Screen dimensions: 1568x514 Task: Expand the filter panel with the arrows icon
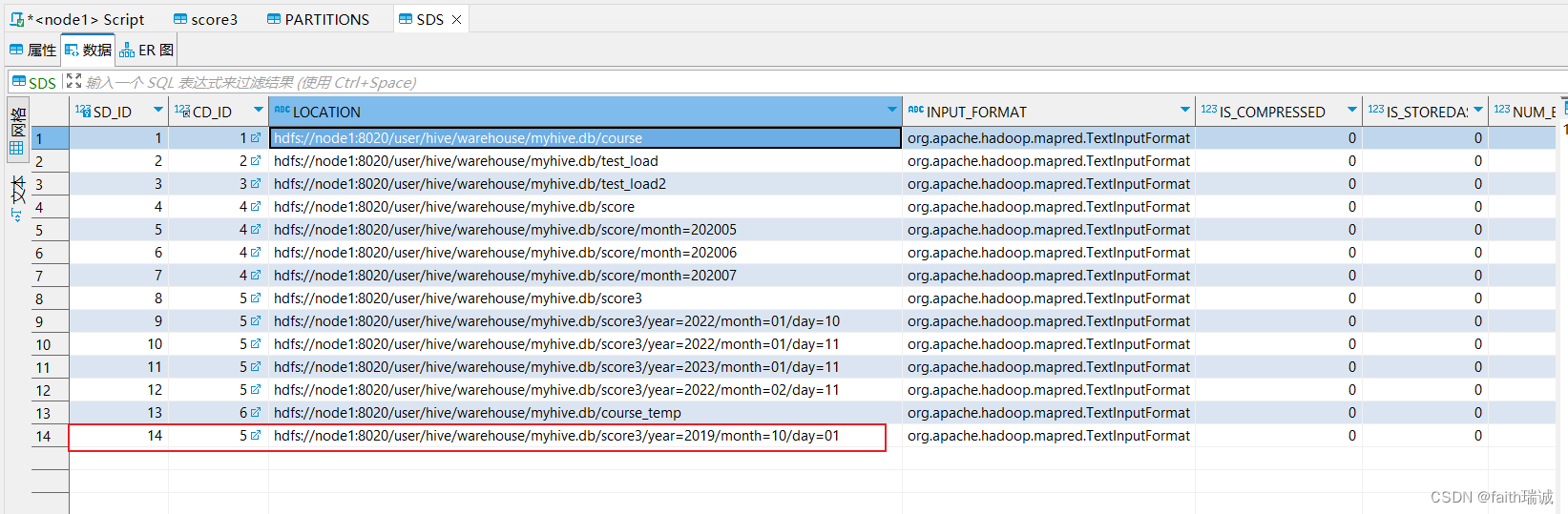point(73,82)
